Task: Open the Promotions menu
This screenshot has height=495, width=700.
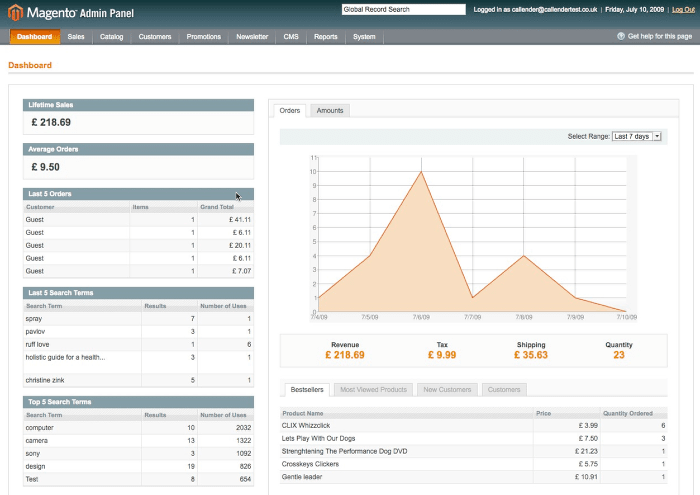Action: 203,37
